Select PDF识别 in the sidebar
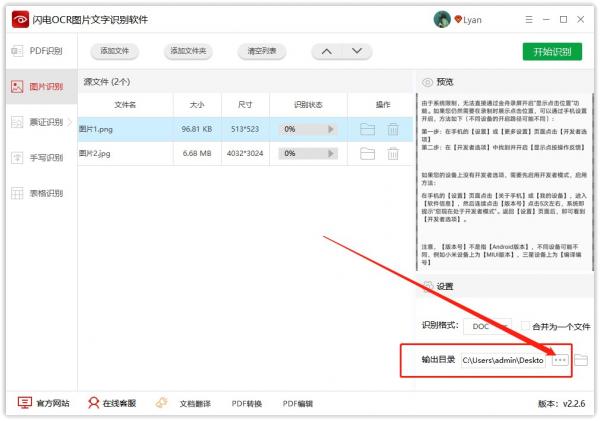600x421 pixels. coord(41,51)
